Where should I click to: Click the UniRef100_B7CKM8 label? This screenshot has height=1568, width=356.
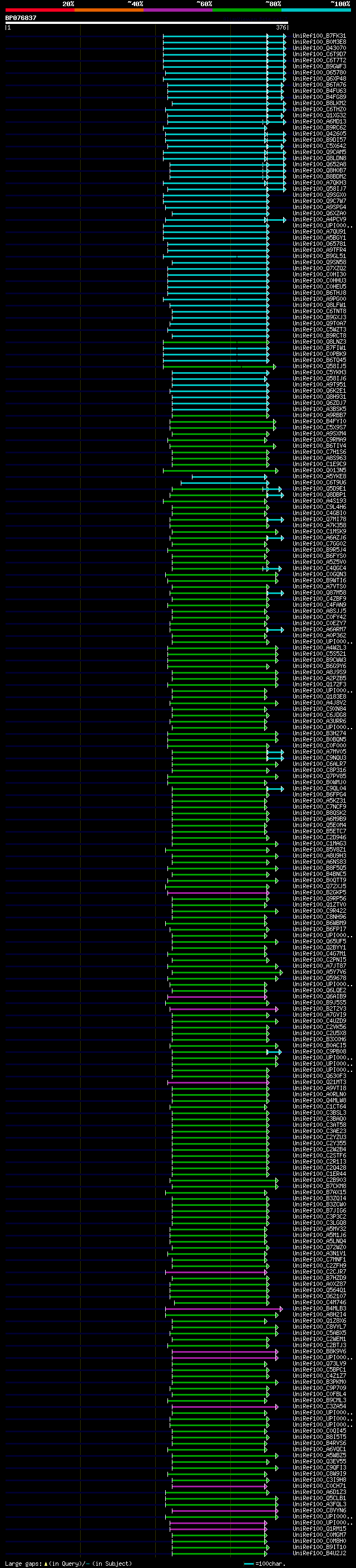(319, 1186)
